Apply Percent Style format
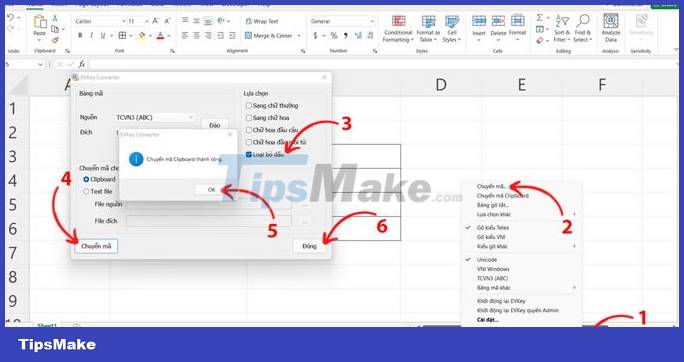 (334, 36)
